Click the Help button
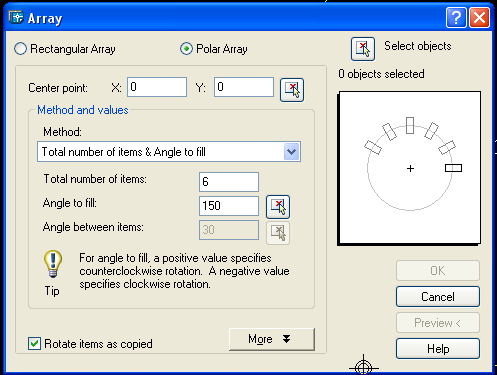Image resolution: width=497 pixels, height=375 pixels. click(x=438, y=349)
